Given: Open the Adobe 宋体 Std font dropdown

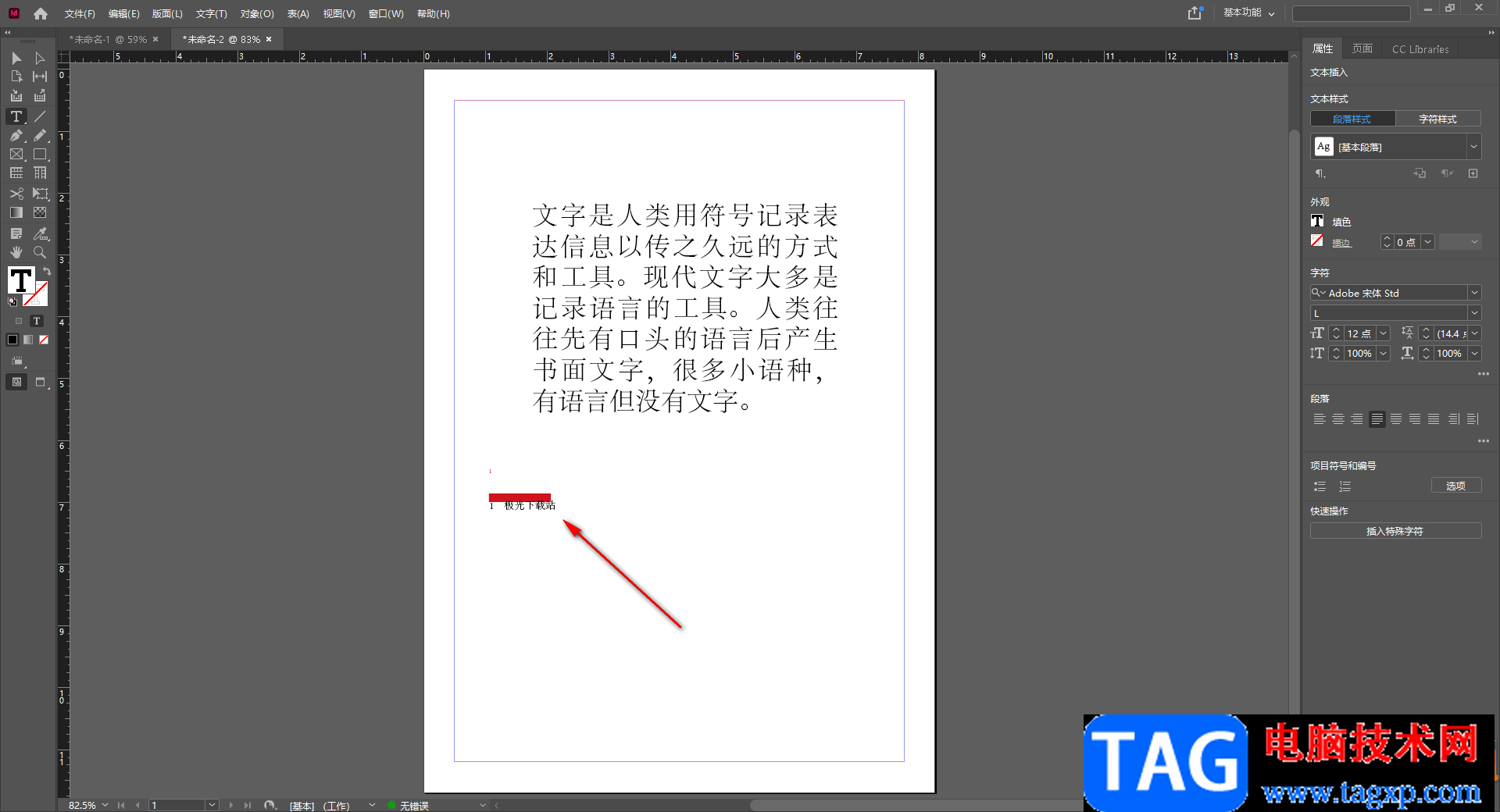Looking at the screenshot, I should [1474, 293].
